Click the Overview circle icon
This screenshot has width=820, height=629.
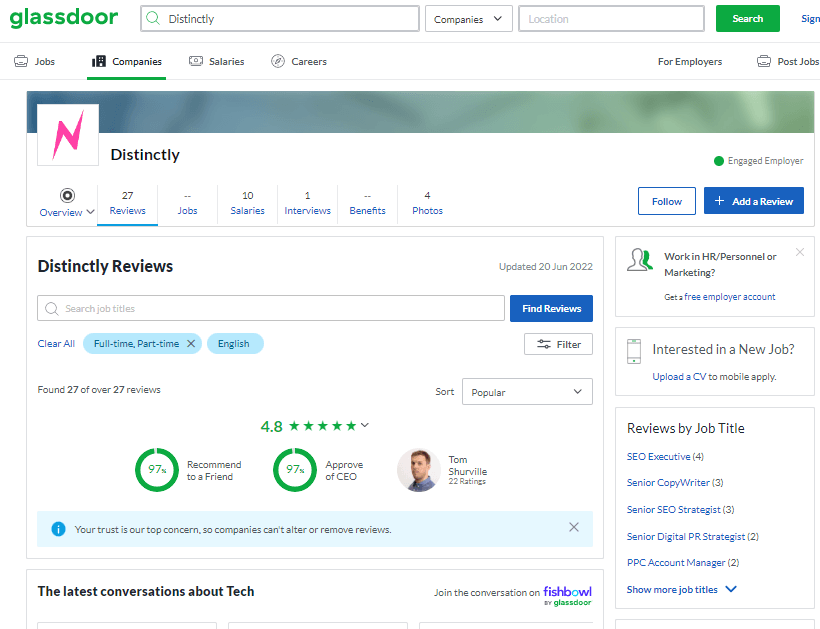click(x=67, y=196)
